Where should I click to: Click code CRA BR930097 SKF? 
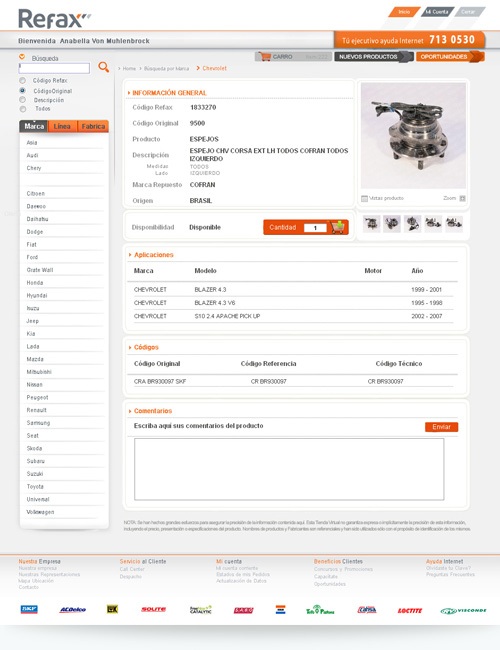(160, 381)
